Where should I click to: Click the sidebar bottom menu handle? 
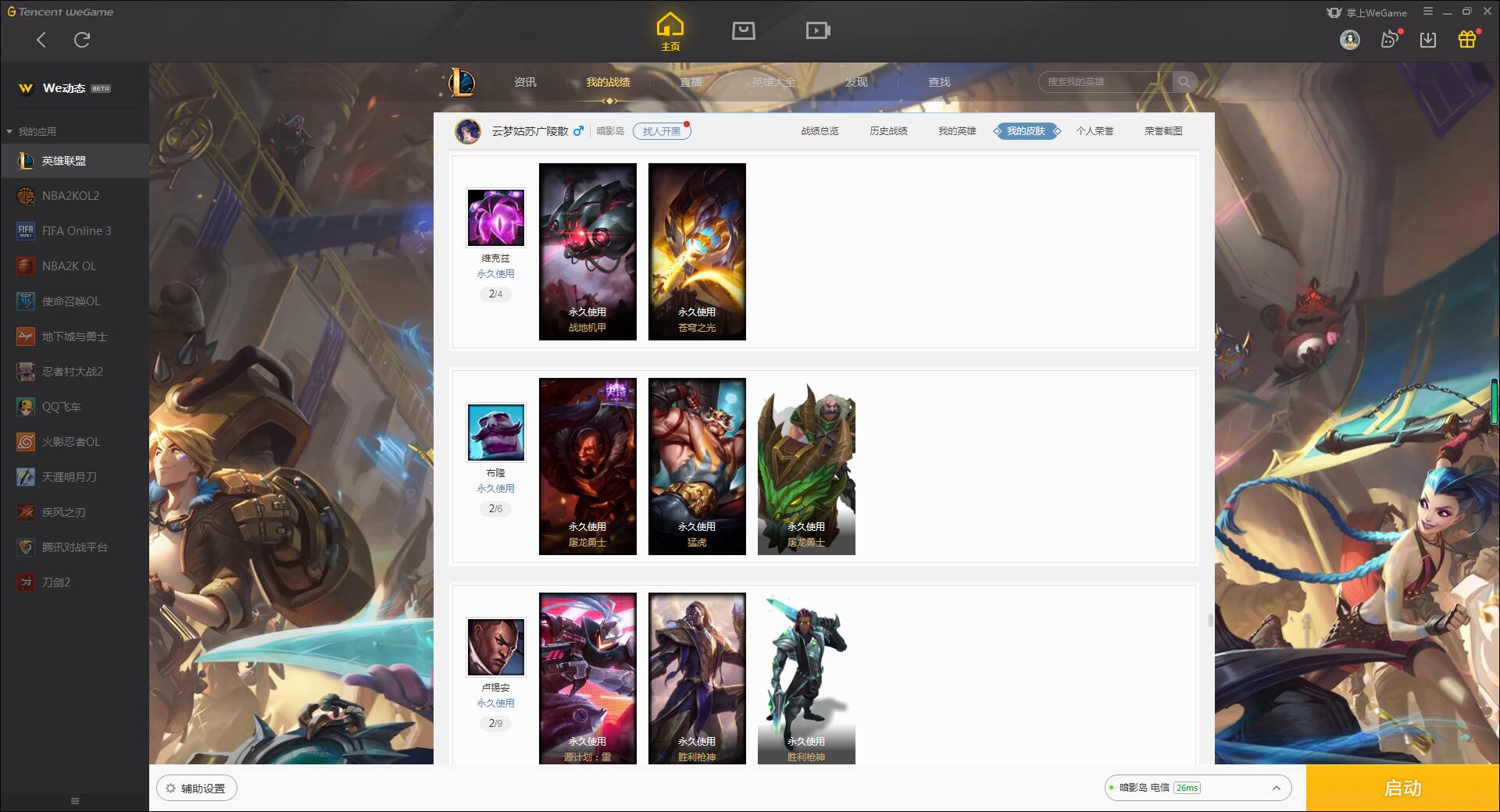(x=75, y=801)
